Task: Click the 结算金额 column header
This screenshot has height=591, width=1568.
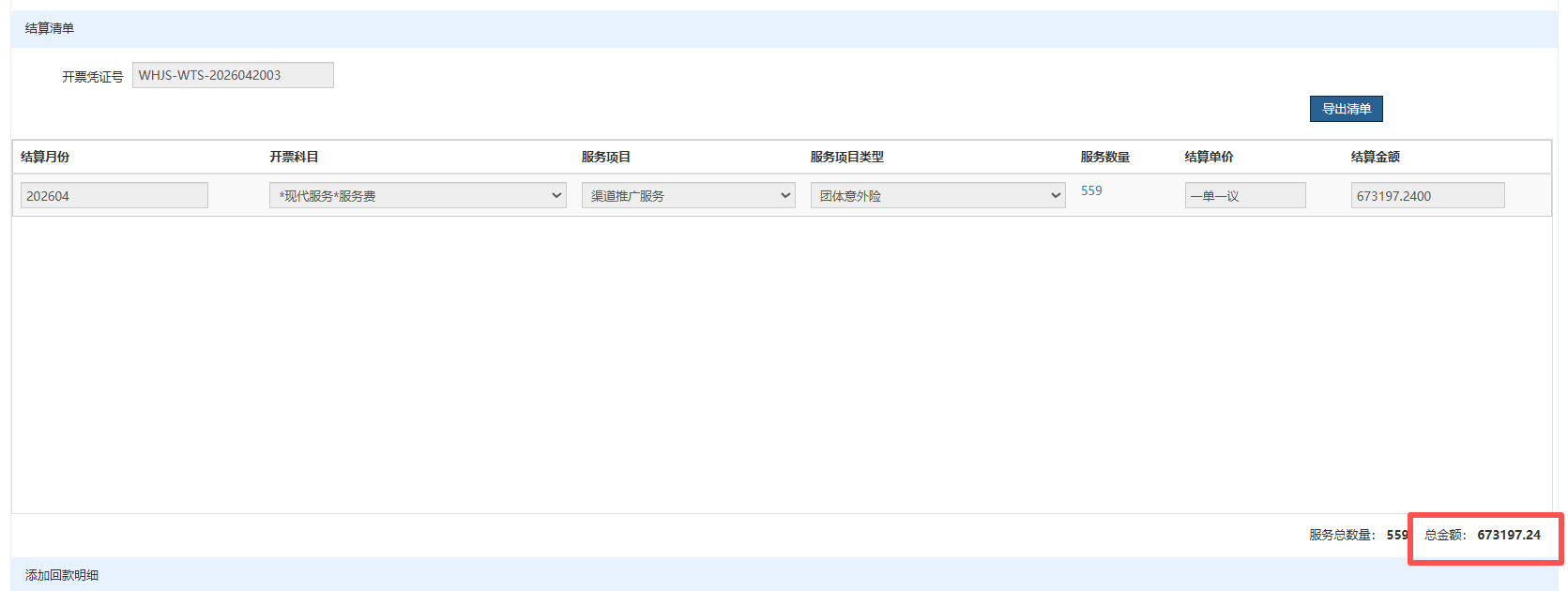Action: [1376, 157]
